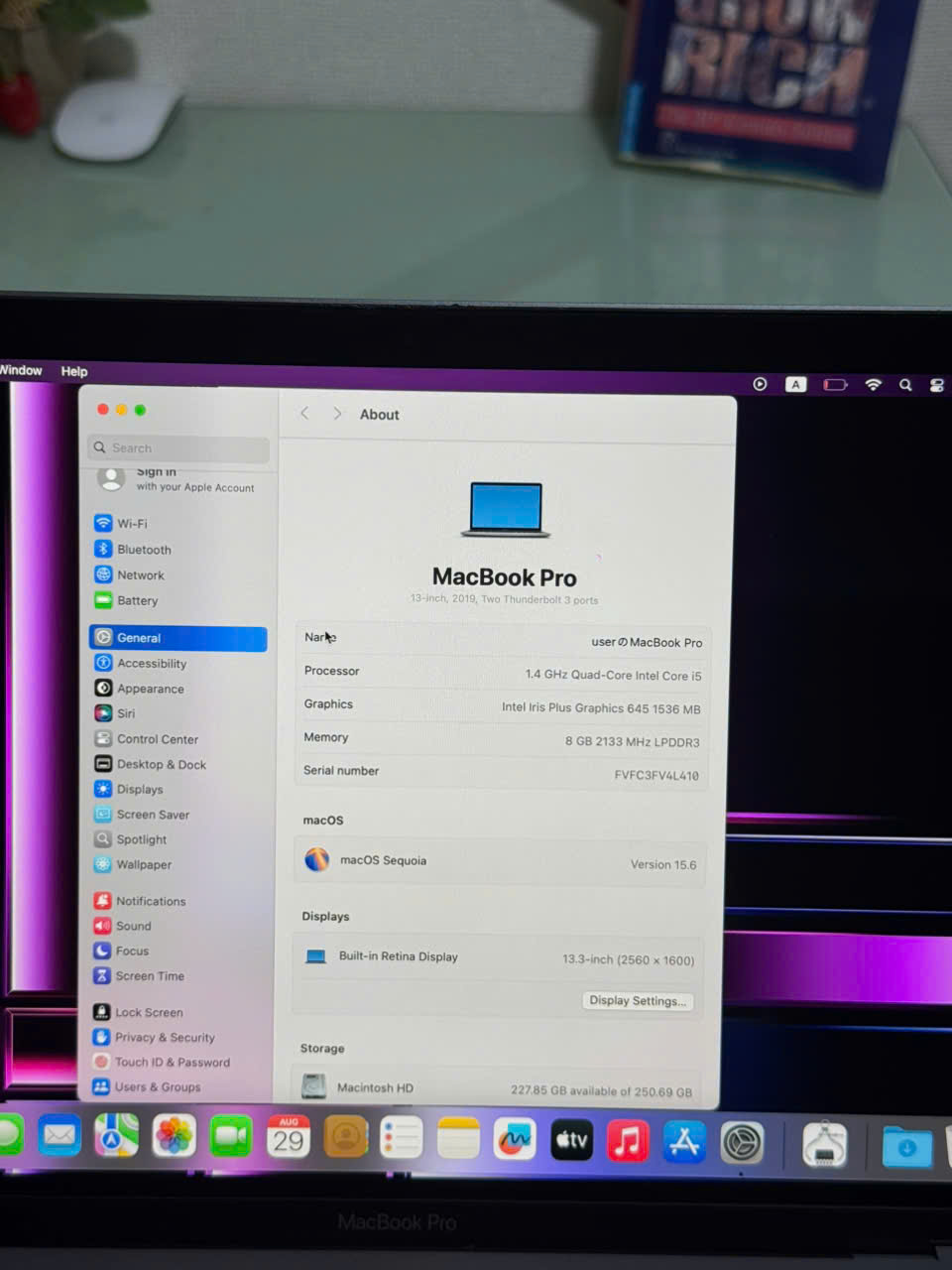
Task: Select the processor value "1.4 GHz Quad-Core Intel Core i5"
Action: pos(613,675)
